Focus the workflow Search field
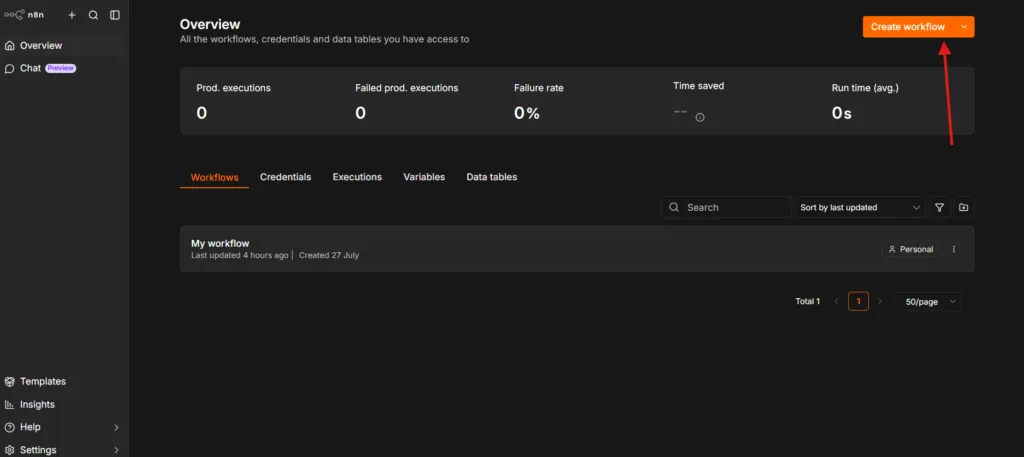The height and width of the screenshot is (457, 1024). point(726,208)
